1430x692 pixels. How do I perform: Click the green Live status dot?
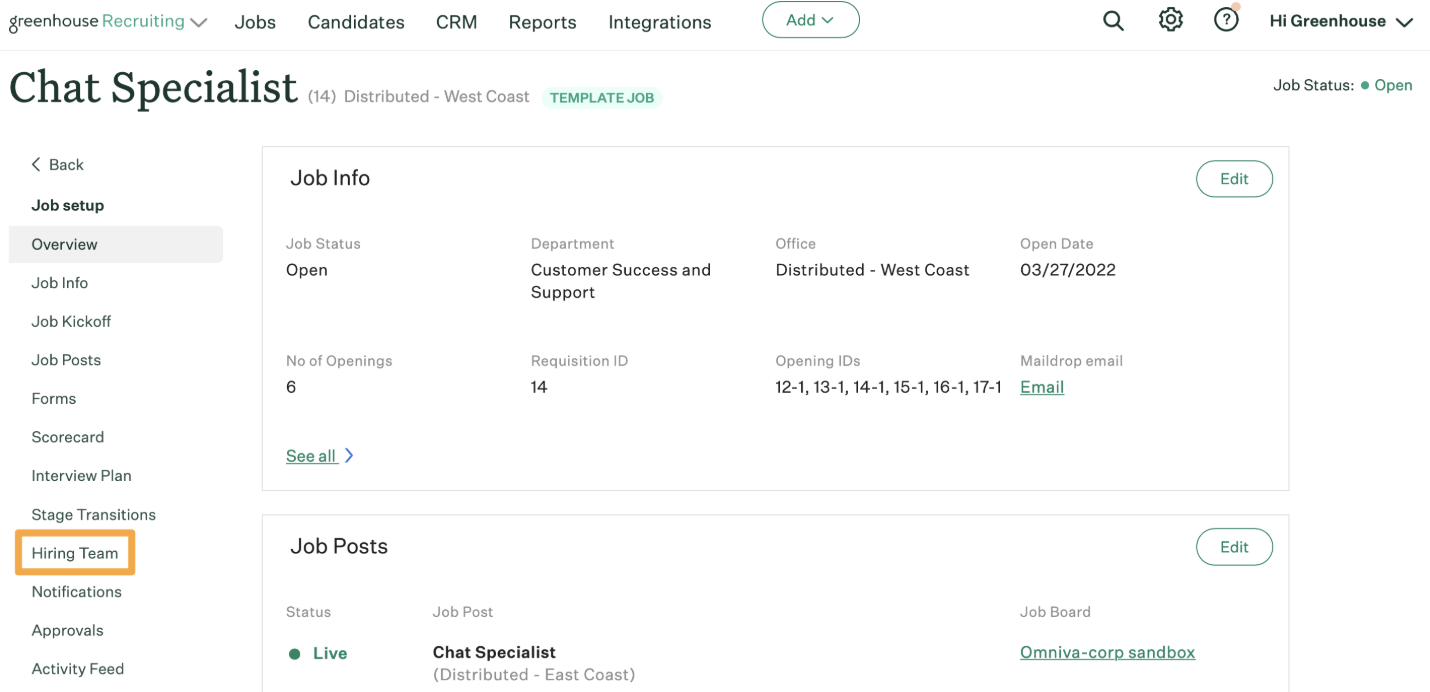tap(295, 654)
